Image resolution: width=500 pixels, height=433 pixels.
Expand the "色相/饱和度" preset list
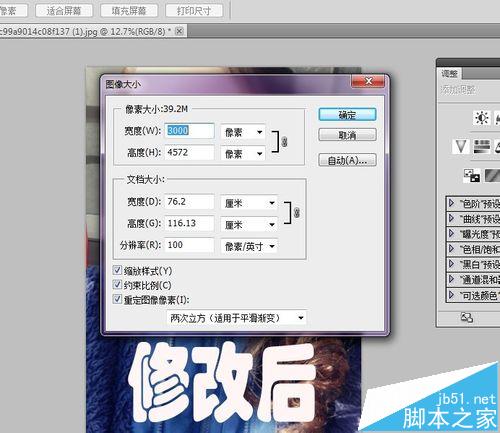point(452,249)
